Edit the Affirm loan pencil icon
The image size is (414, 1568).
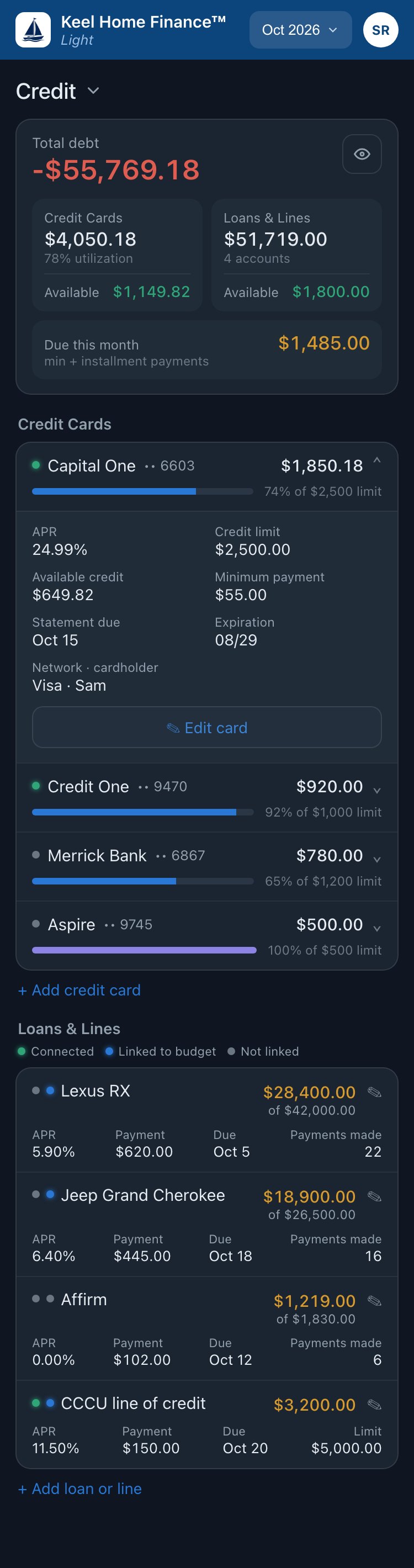[x=374, y=1301]
